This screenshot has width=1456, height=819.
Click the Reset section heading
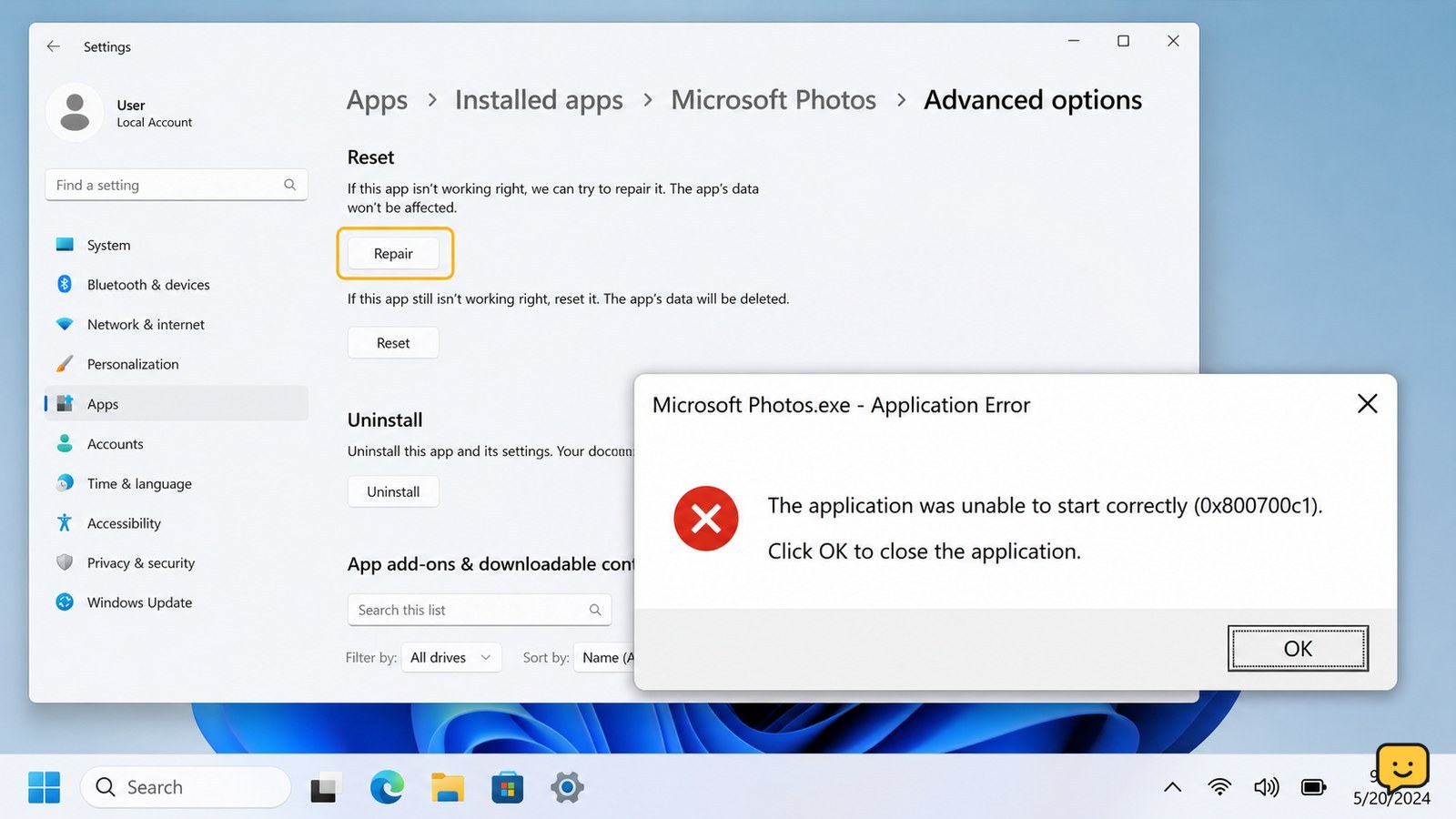pos(370,157)
